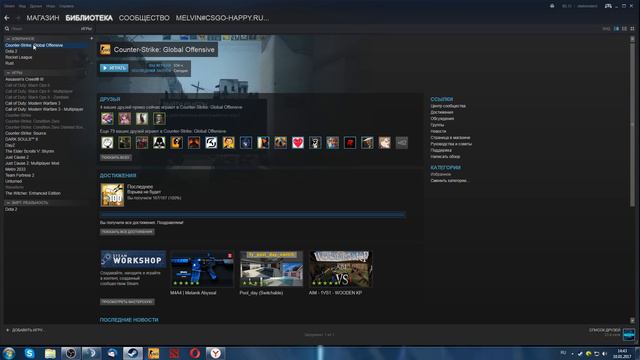640x360 pixels.
Task: Open the red heart friend avatar
Action: click(298, 142)
